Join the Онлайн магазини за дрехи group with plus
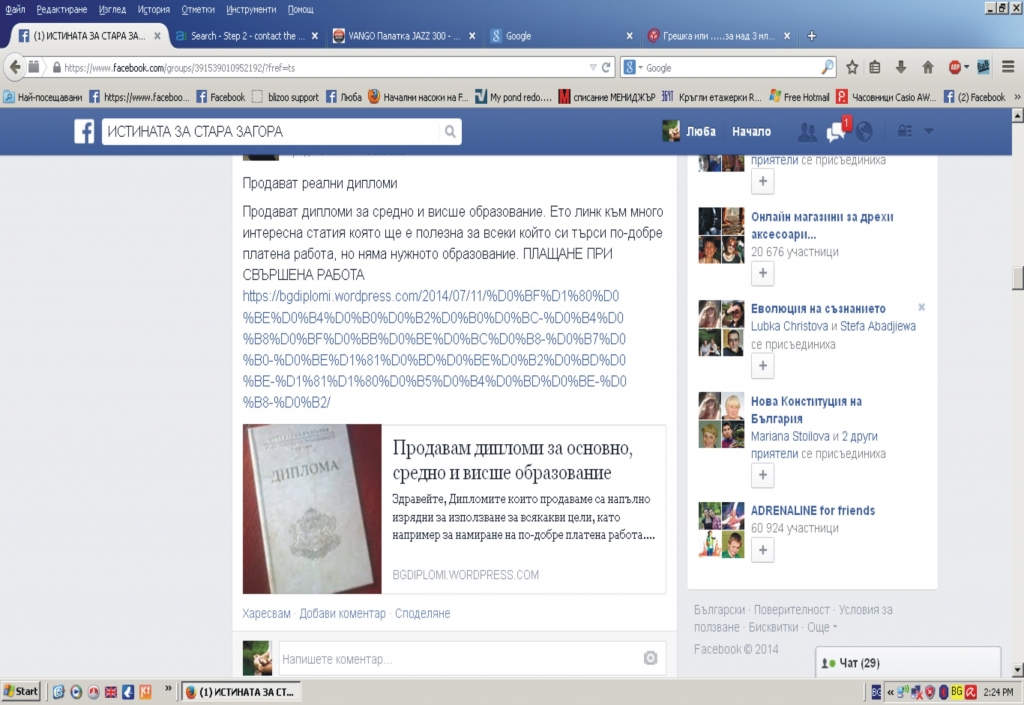 [x=763, y=273]
